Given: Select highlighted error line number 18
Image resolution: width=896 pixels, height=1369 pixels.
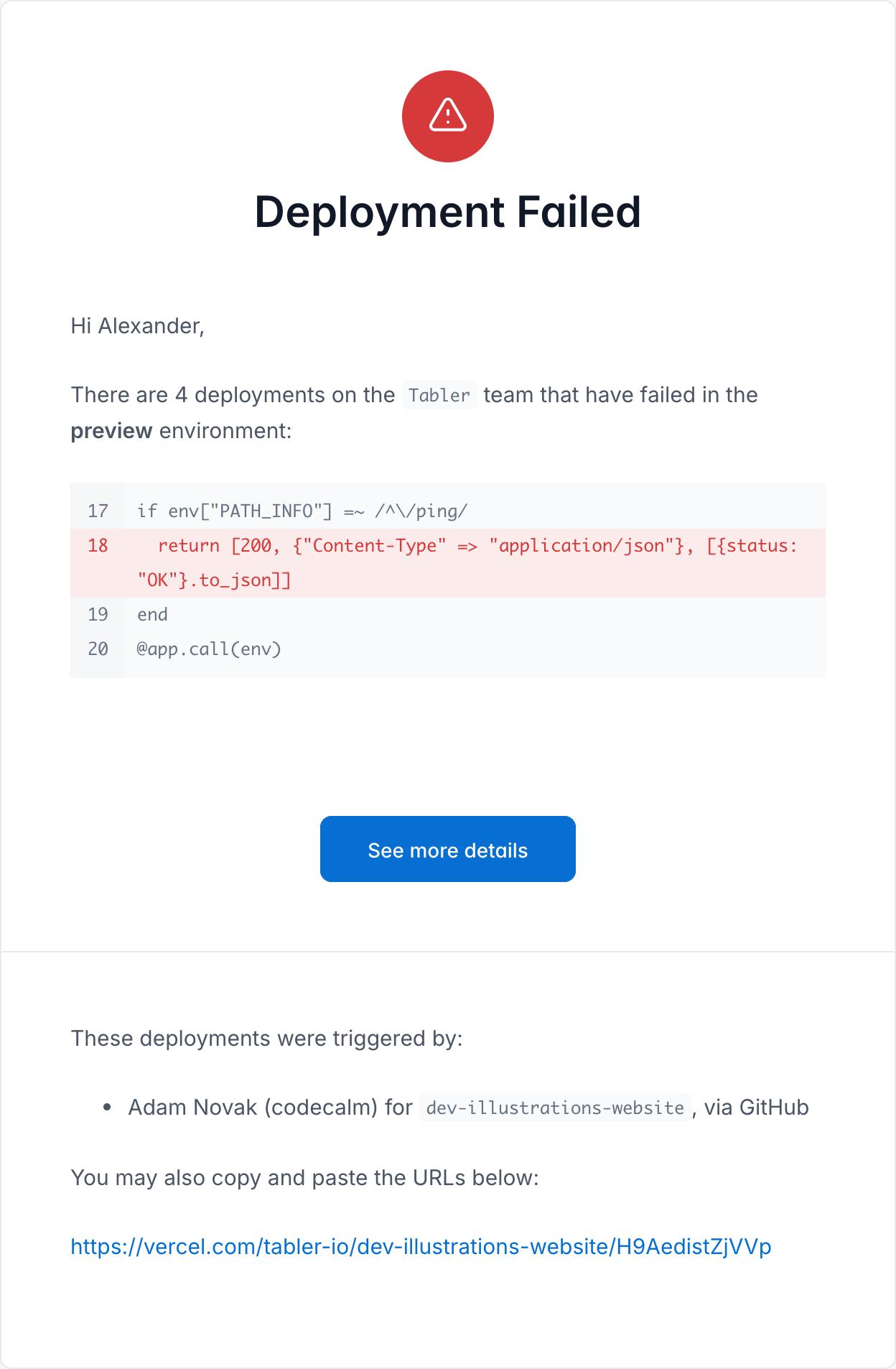Looking at the screenshot, I should pyautogui.click(x=98, y=546).
